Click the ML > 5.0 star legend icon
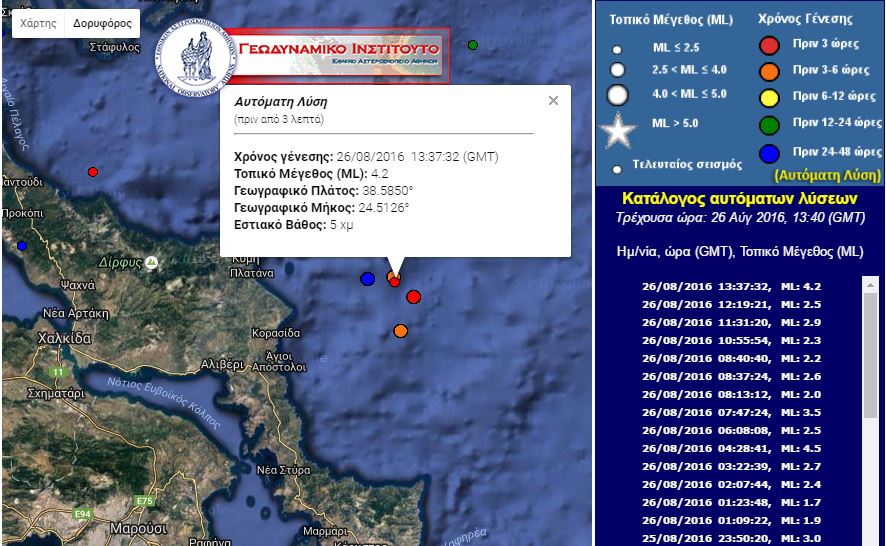886x546 pixels. click(x=618, y=131)
